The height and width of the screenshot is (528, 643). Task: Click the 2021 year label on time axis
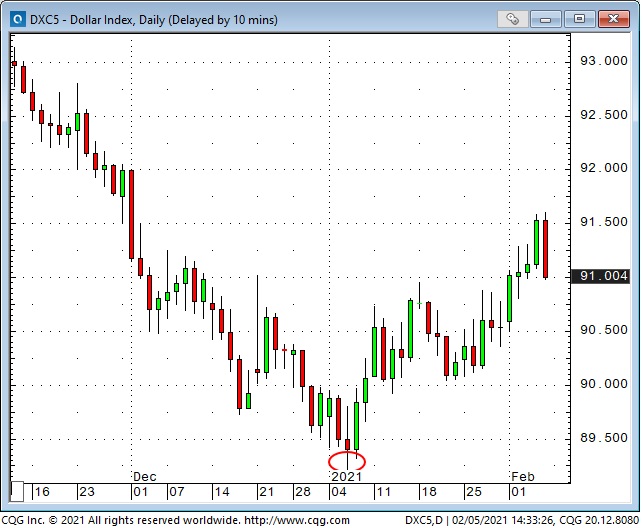coord(347,477)
